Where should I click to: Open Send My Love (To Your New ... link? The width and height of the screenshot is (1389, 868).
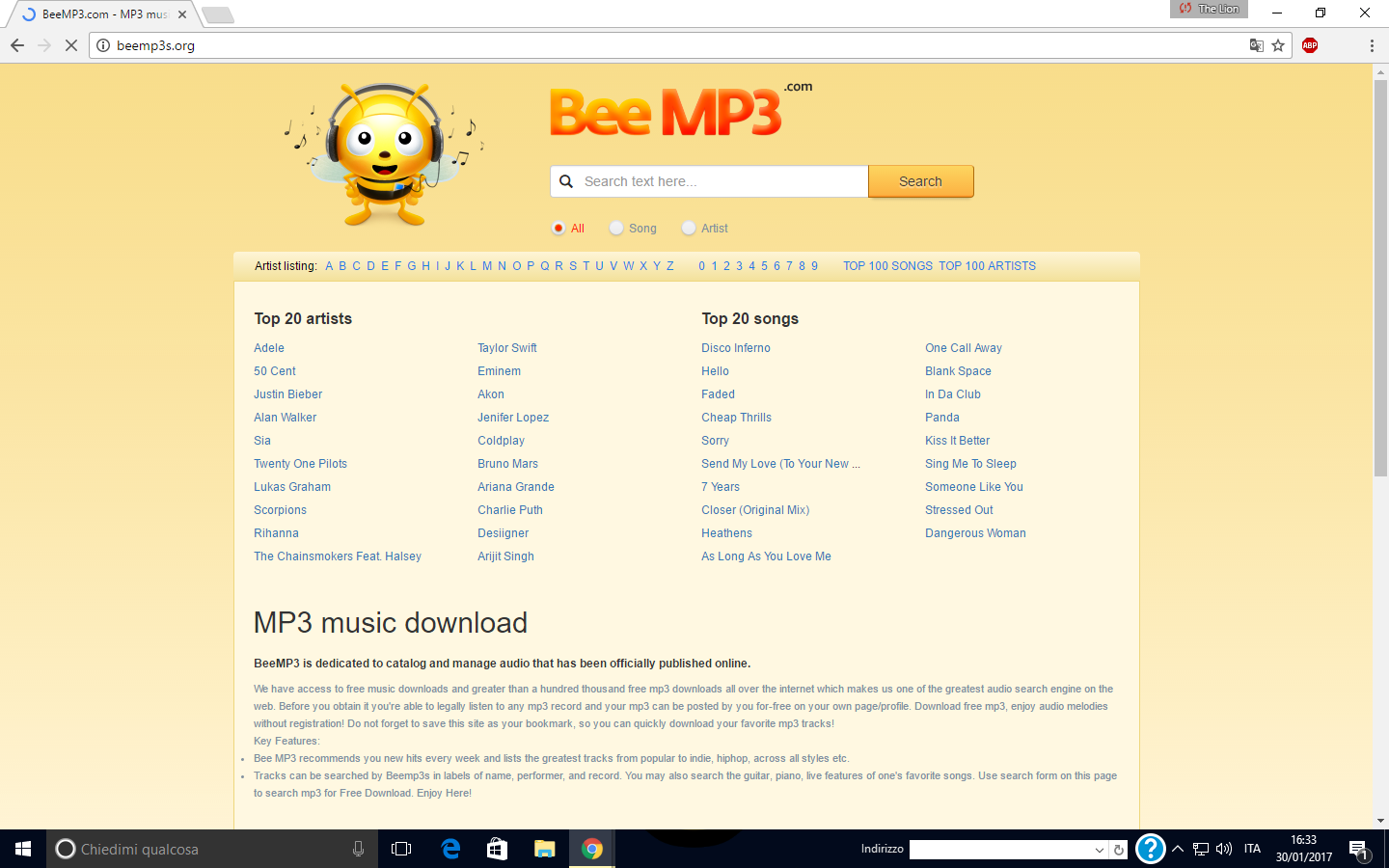780,464
